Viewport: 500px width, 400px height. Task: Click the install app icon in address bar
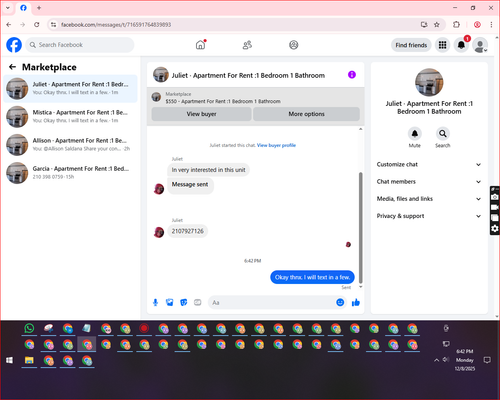tap(424, 25)
